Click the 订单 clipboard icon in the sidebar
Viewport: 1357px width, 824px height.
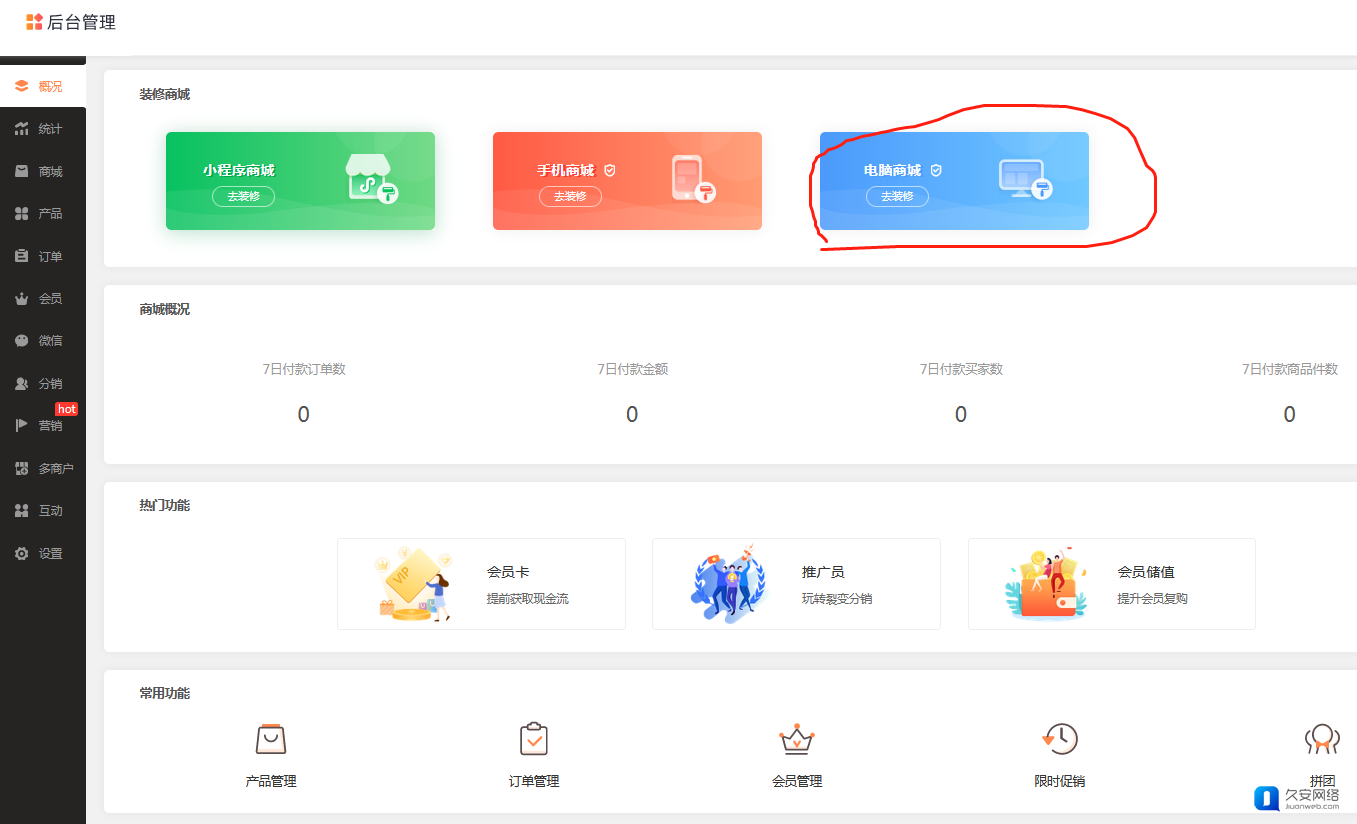point(21,256)
